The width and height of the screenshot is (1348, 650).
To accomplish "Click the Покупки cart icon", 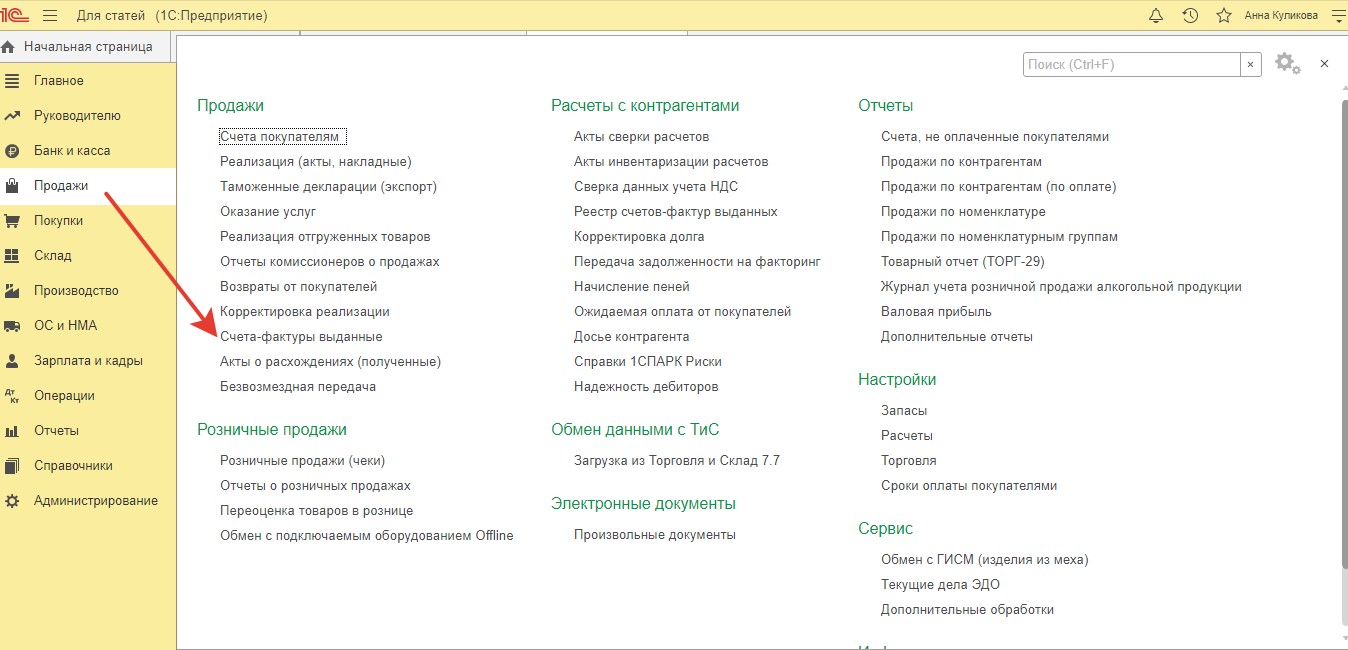I will point(12,221).
